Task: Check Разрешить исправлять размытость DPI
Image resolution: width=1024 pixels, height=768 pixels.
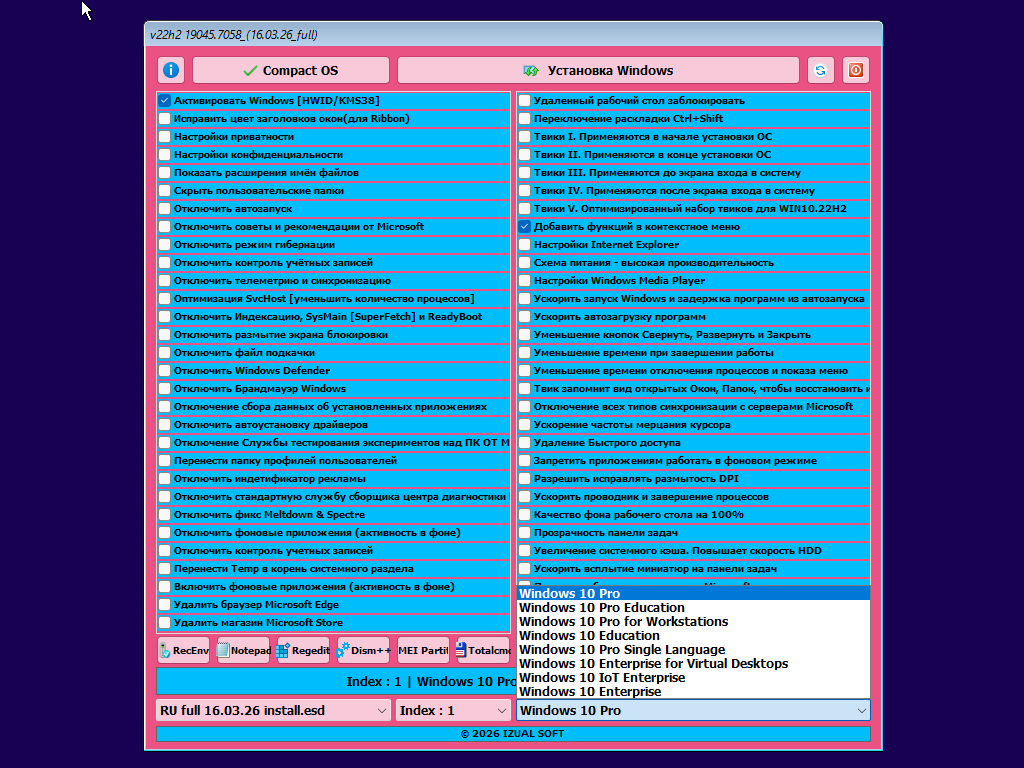Action: [x=524, y=479]
